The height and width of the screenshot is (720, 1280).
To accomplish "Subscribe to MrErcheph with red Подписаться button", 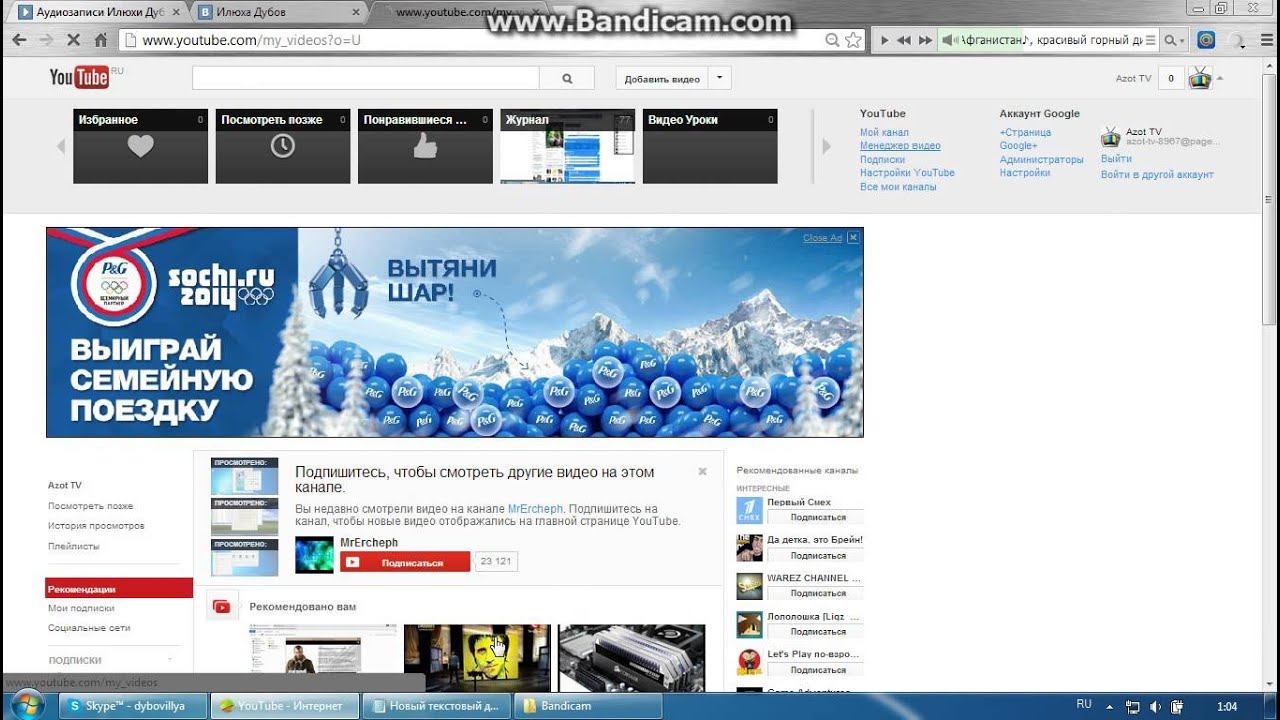I will 405,562.
